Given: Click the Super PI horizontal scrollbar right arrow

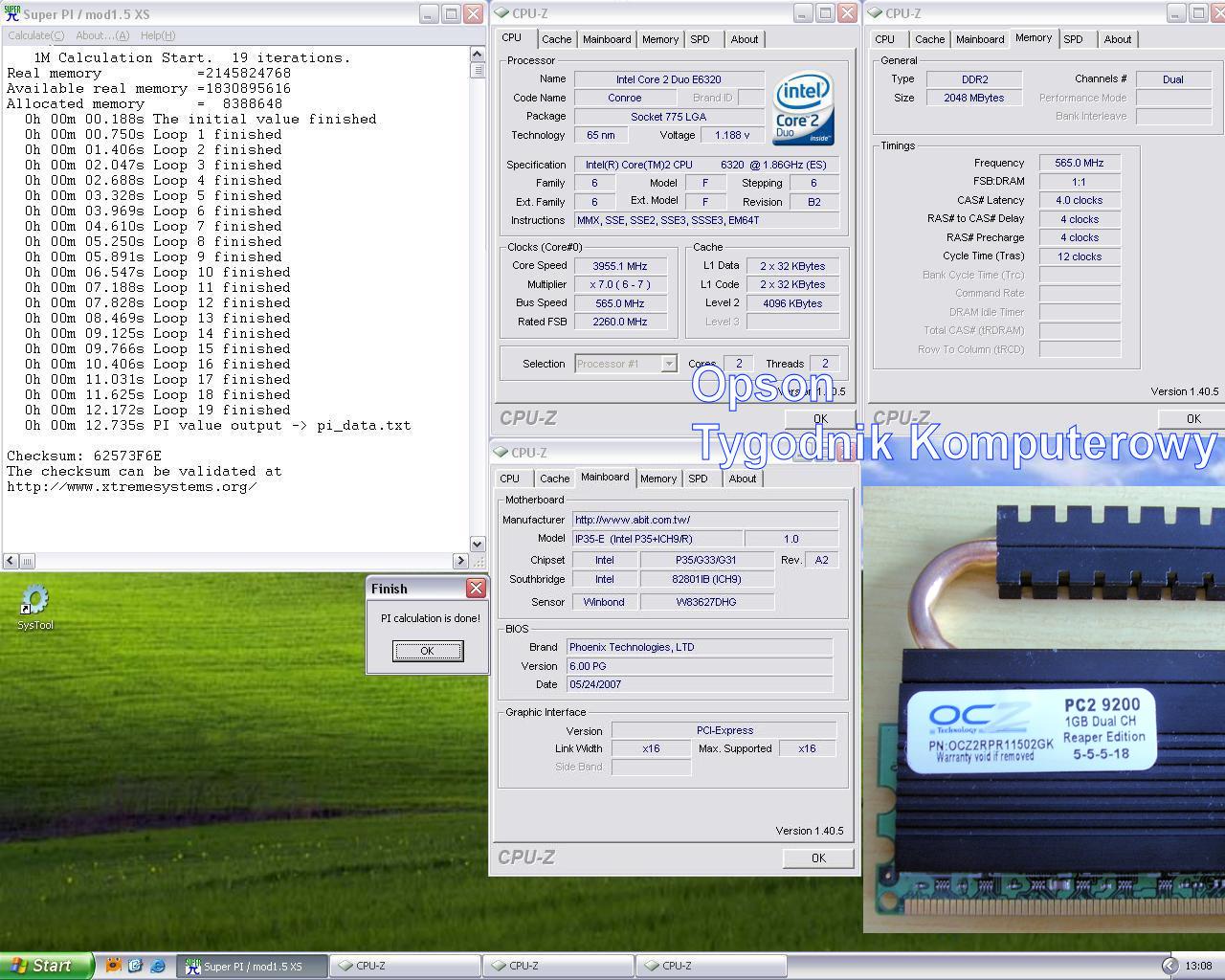Looking at the screenshot, I should point(460,561).
